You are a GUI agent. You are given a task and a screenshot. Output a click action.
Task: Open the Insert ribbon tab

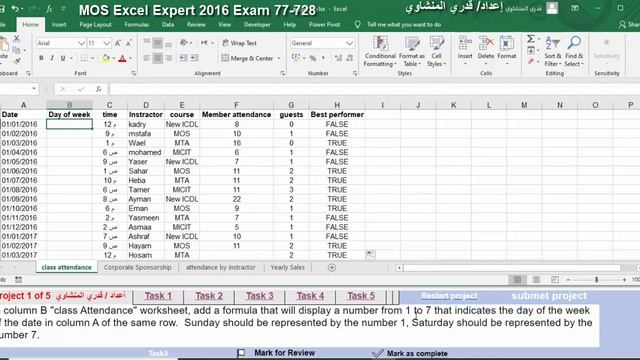coord(59,24)
